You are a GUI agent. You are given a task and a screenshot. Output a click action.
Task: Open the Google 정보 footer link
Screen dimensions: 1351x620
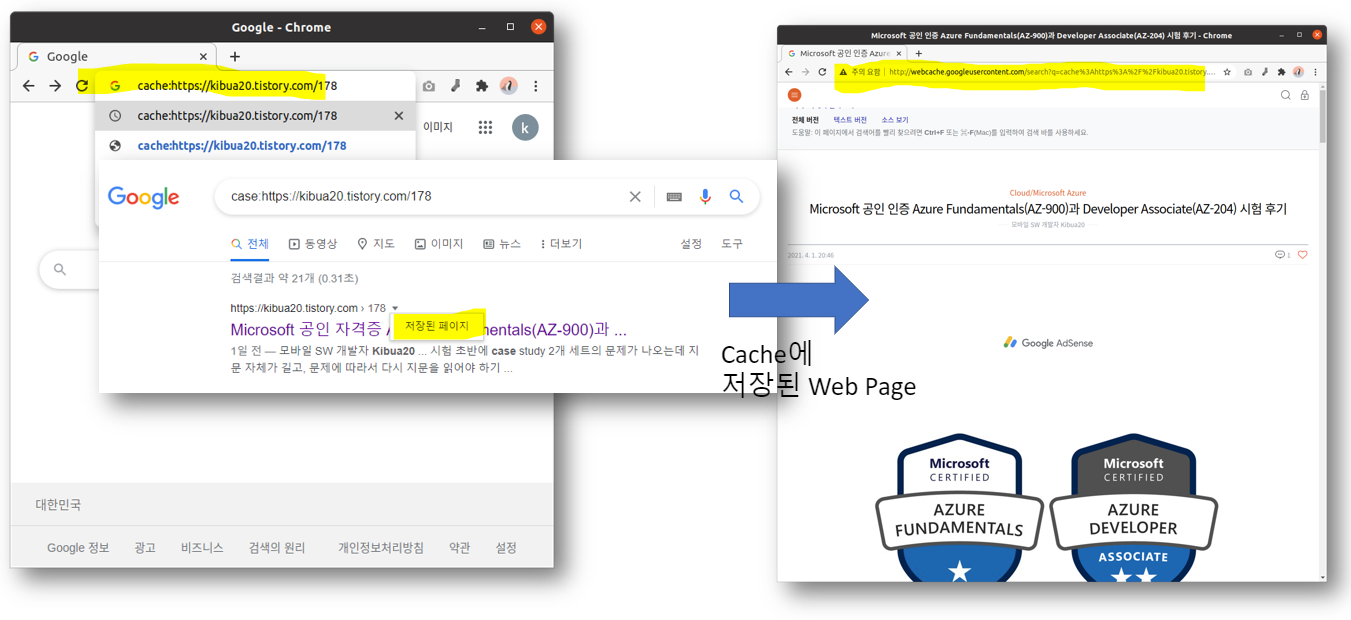(x=78, y=548)
